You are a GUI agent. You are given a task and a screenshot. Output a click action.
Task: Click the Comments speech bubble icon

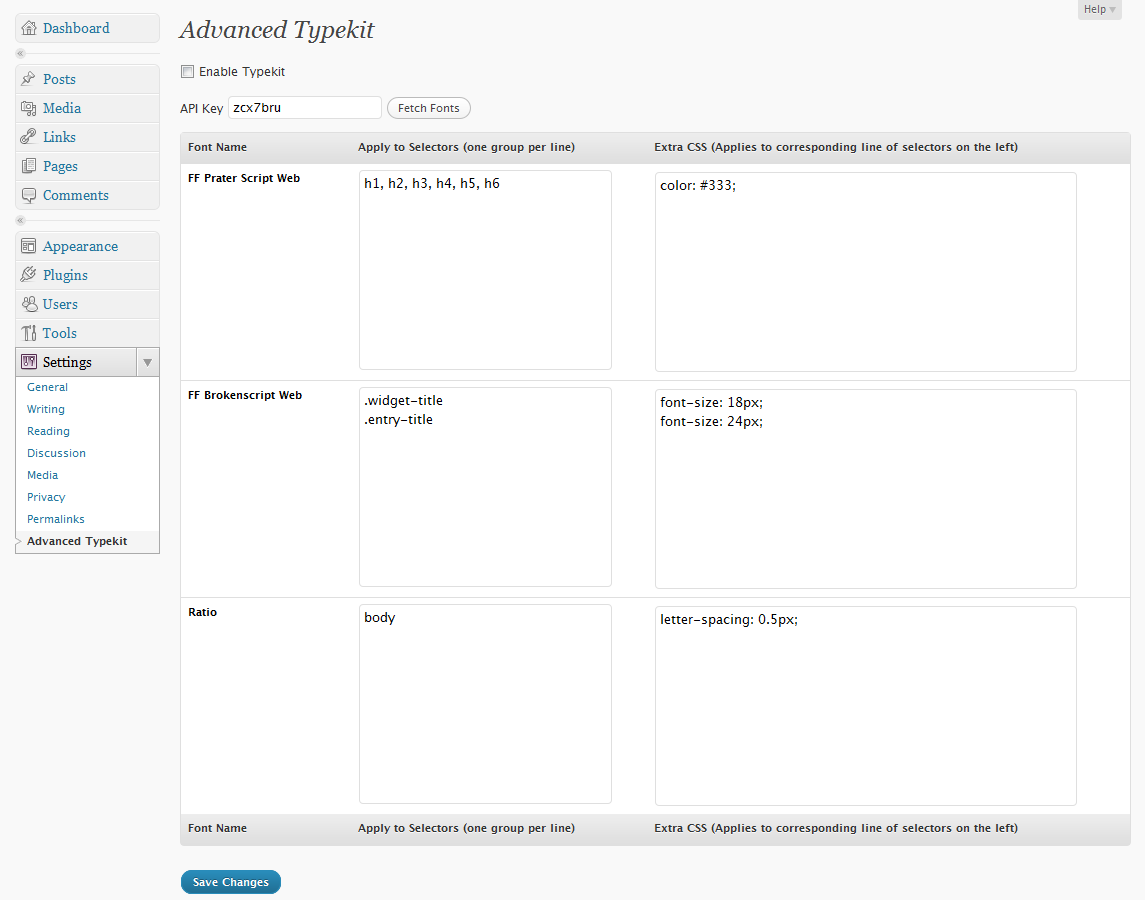(29, 195)
